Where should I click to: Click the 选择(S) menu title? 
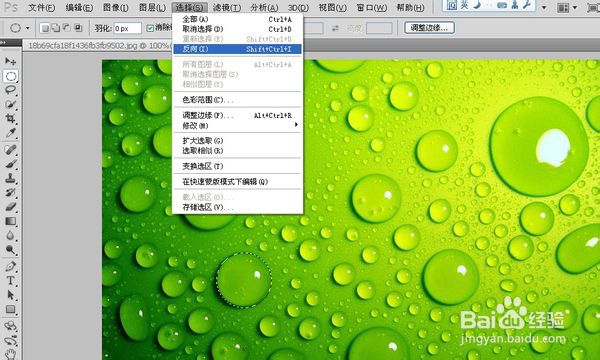click(x=189, y=7)
